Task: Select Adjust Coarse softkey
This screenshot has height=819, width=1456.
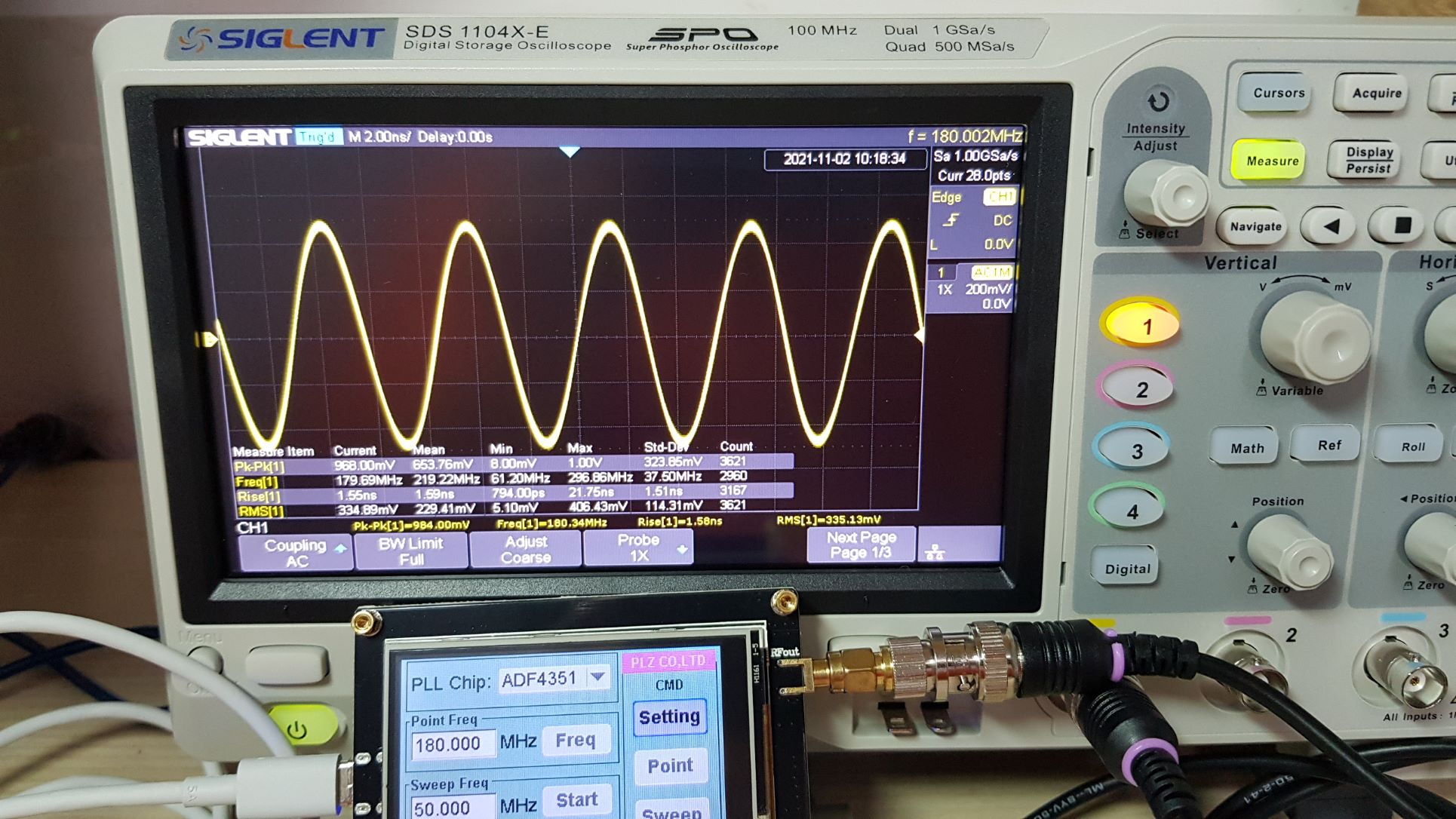Action: pyautogui.click(x=526, y=550)
